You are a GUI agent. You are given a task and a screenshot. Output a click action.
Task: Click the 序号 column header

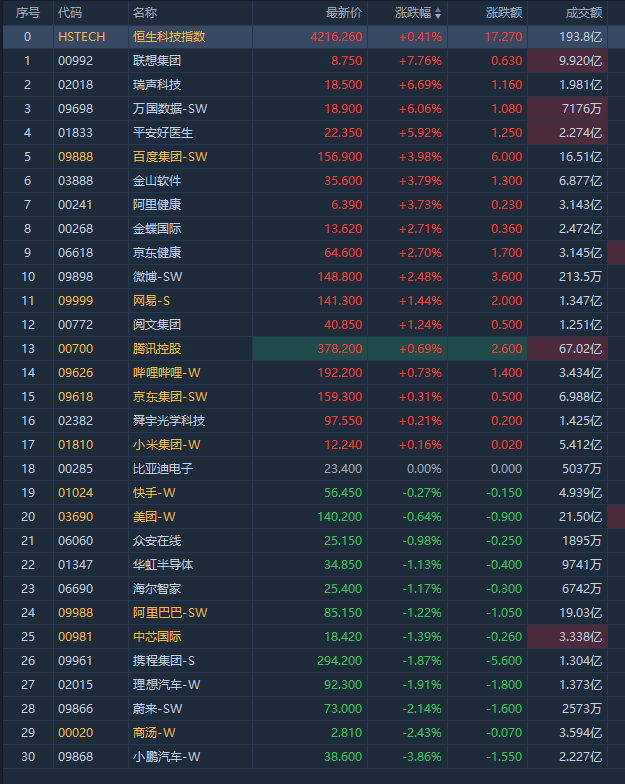coord(27,13)
